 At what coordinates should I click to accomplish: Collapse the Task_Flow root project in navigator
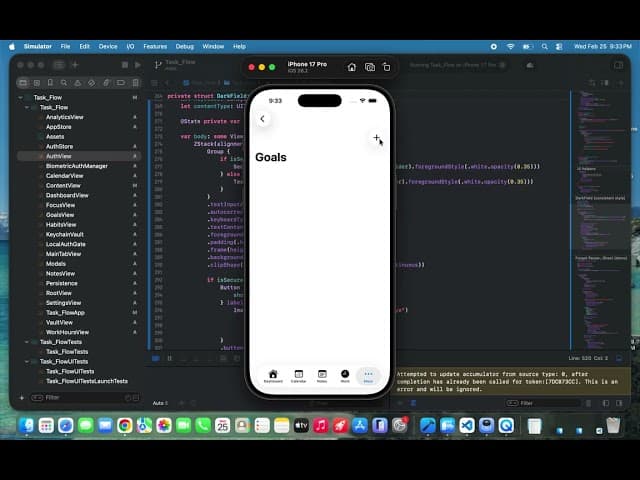21,98
